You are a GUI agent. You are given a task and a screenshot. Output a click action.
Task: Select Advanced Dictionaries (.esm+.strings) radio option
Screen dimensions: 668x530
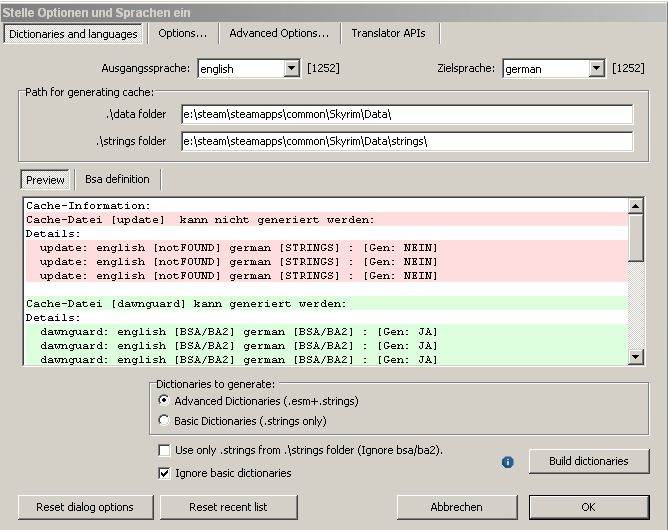[x=165, y=401]
